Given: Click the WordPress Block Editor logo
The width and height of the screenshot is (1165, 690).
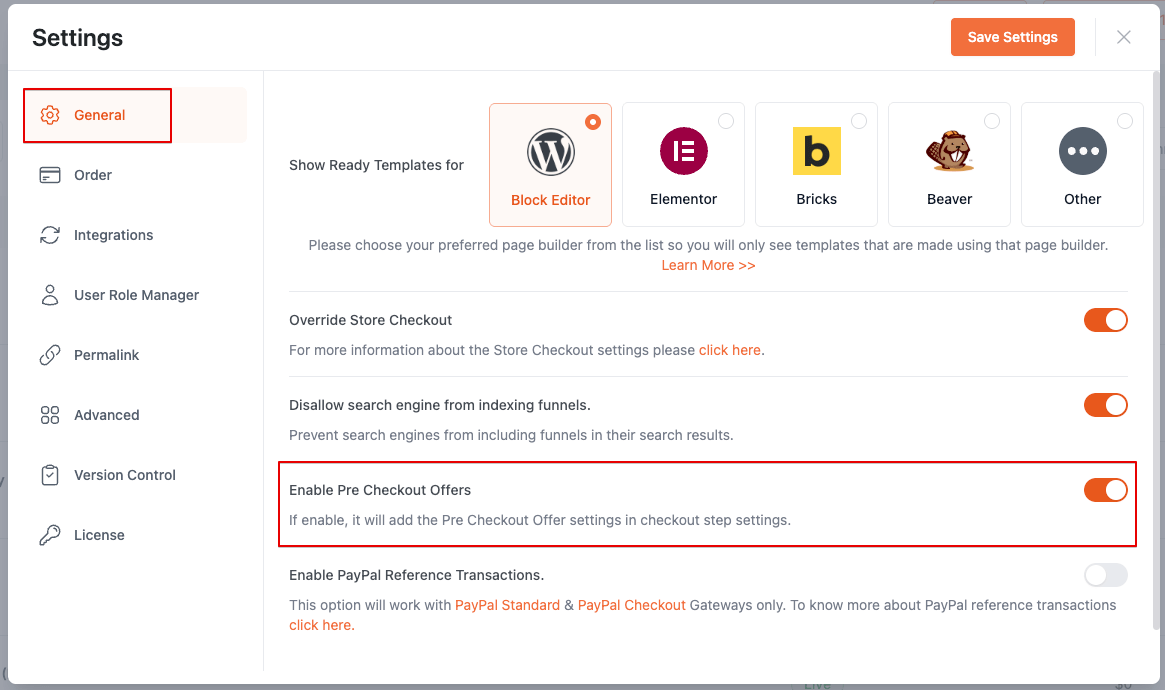Looking at the screenshot, I should point(550,150).
